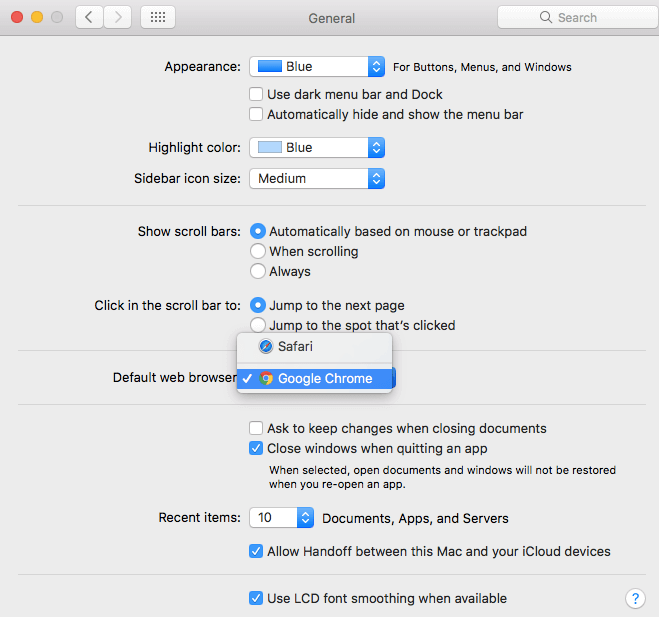Open the help question mark button
The width and height of the screenshot is (659, 617).
(635, 598)
